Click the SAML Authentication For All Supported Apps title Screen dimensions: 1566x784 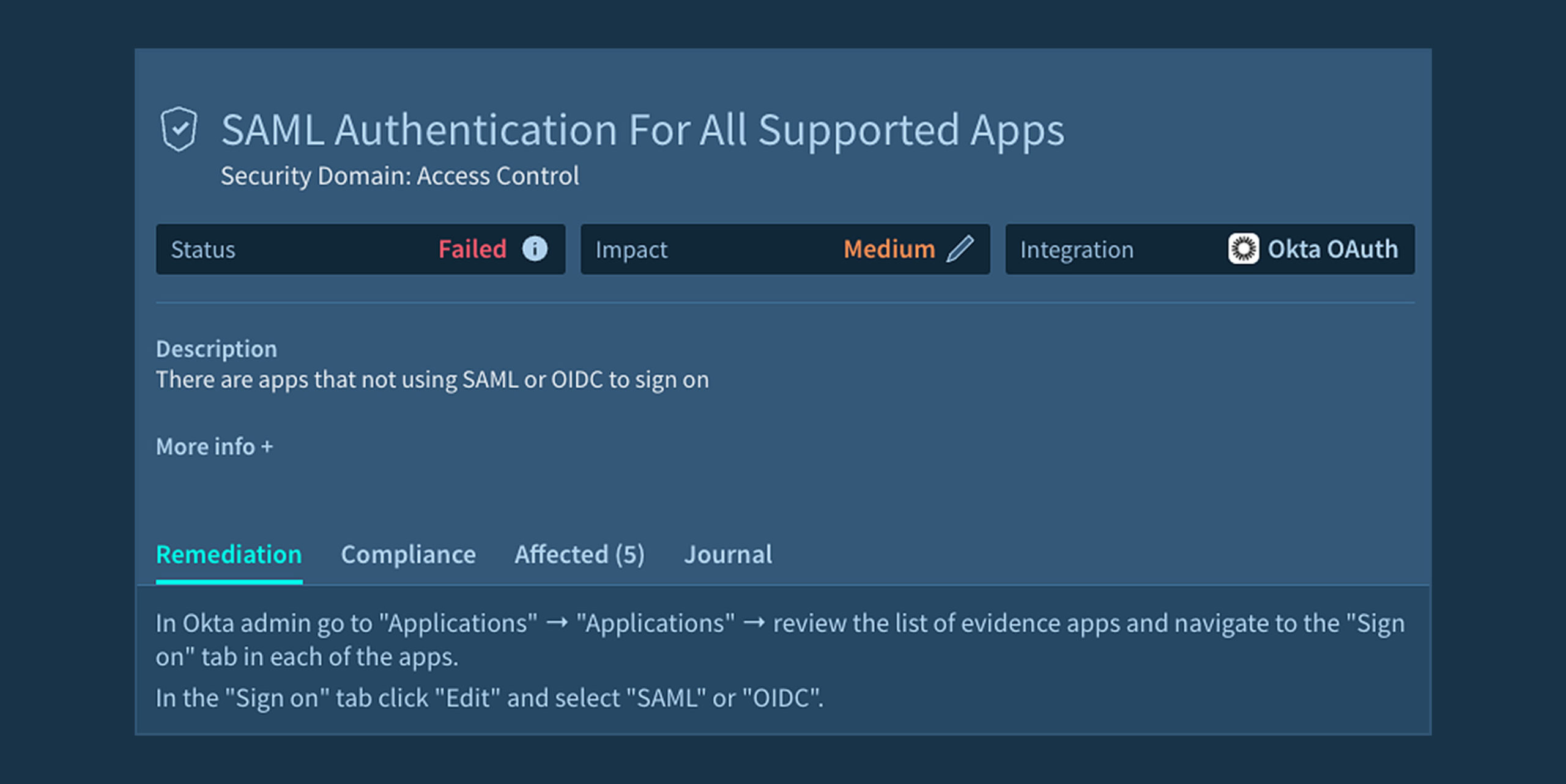click(x=642, y=130)
